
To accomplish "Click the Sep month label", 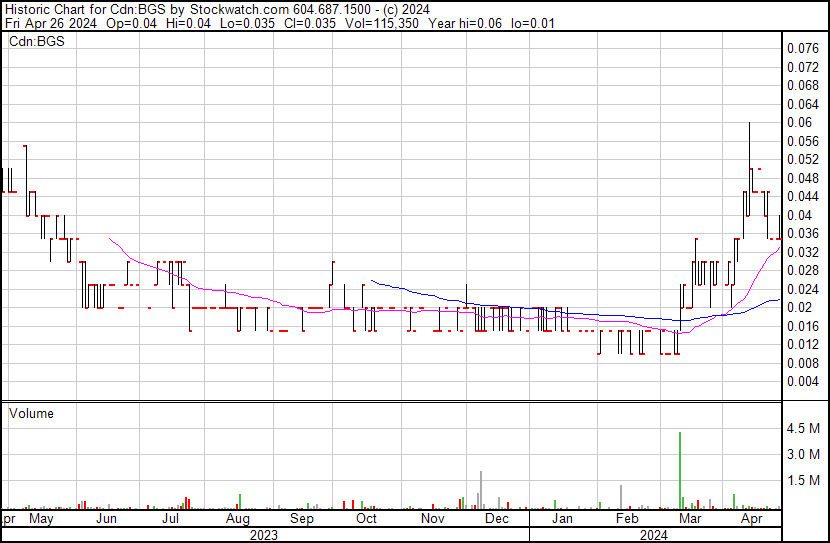I will point(302,519).
